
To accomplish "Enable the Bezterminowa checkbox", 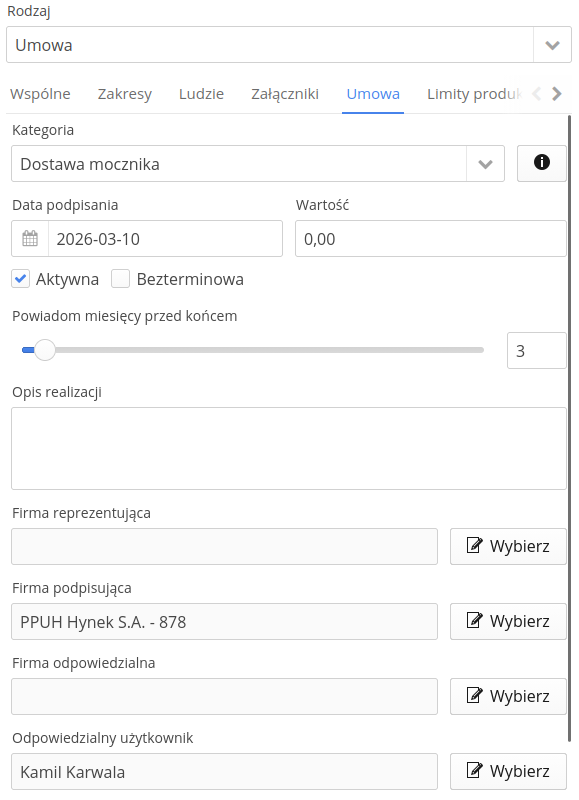I will (120, 279).
